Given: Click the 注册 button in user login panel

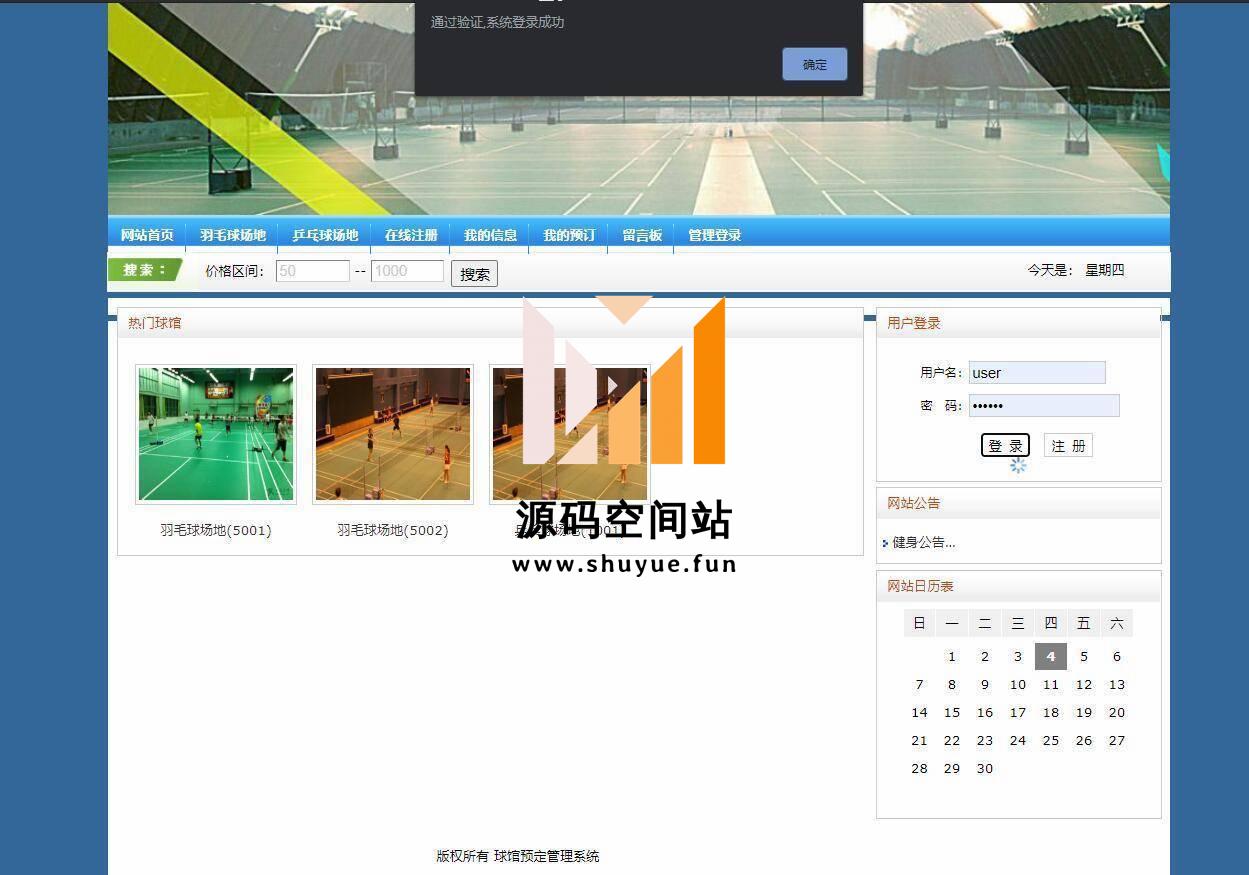Looking at the screenshot, I should 1068,446.
